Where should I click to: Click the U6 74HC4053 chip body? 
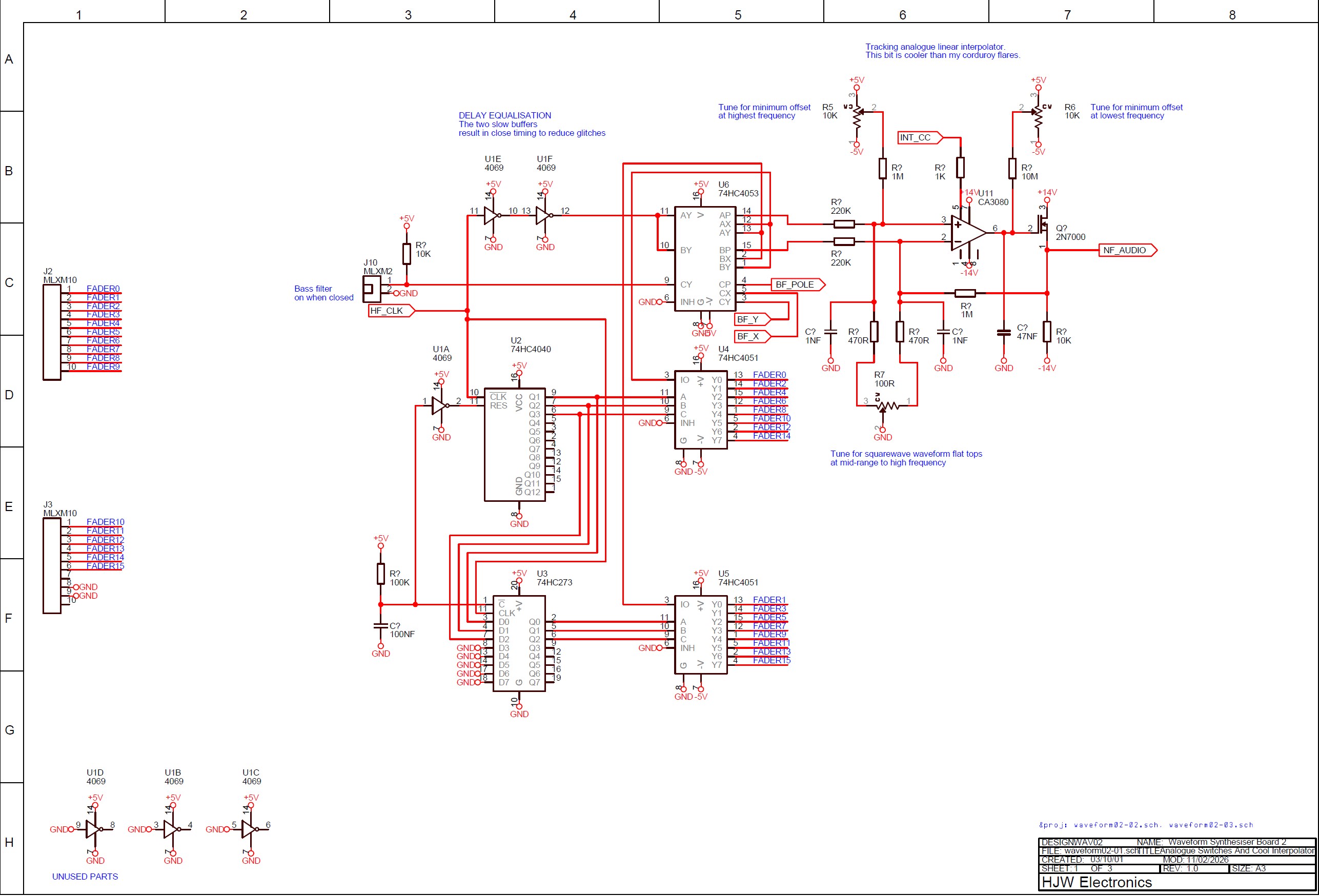704,259
